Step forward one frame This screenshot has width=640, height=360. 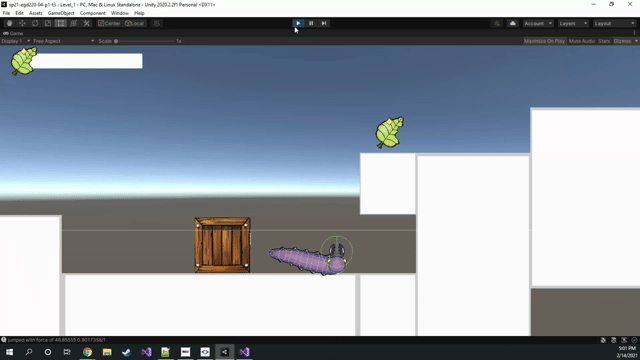[324, 23]
